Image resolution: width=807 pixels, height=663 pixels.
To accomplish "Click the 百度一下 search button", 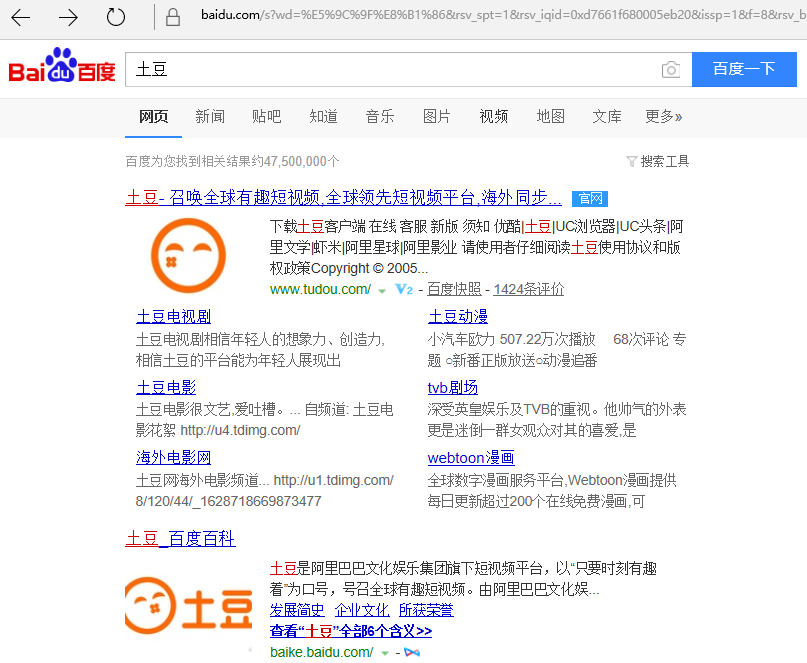I will 744,69.
